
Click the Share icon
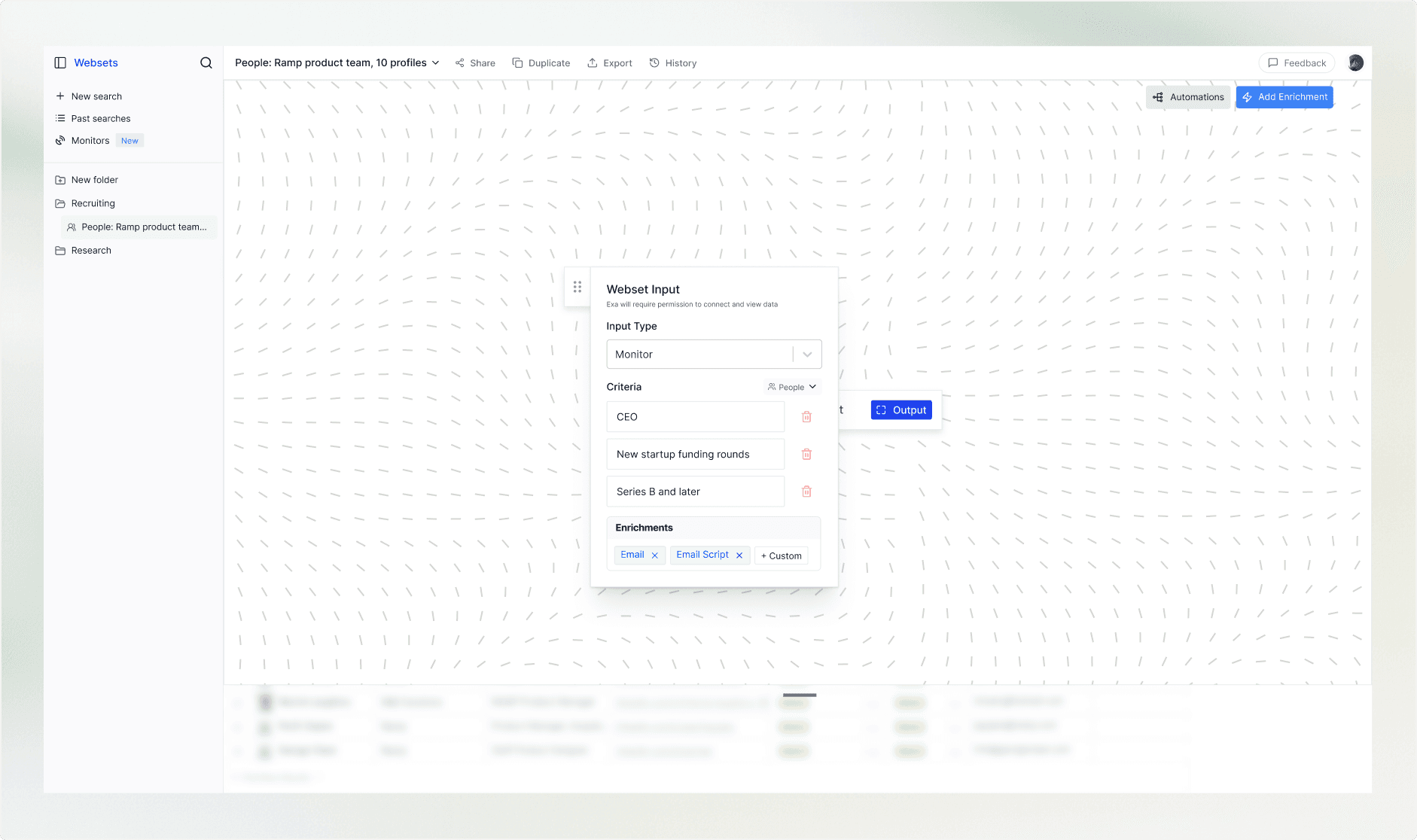(x=460, y=63)
